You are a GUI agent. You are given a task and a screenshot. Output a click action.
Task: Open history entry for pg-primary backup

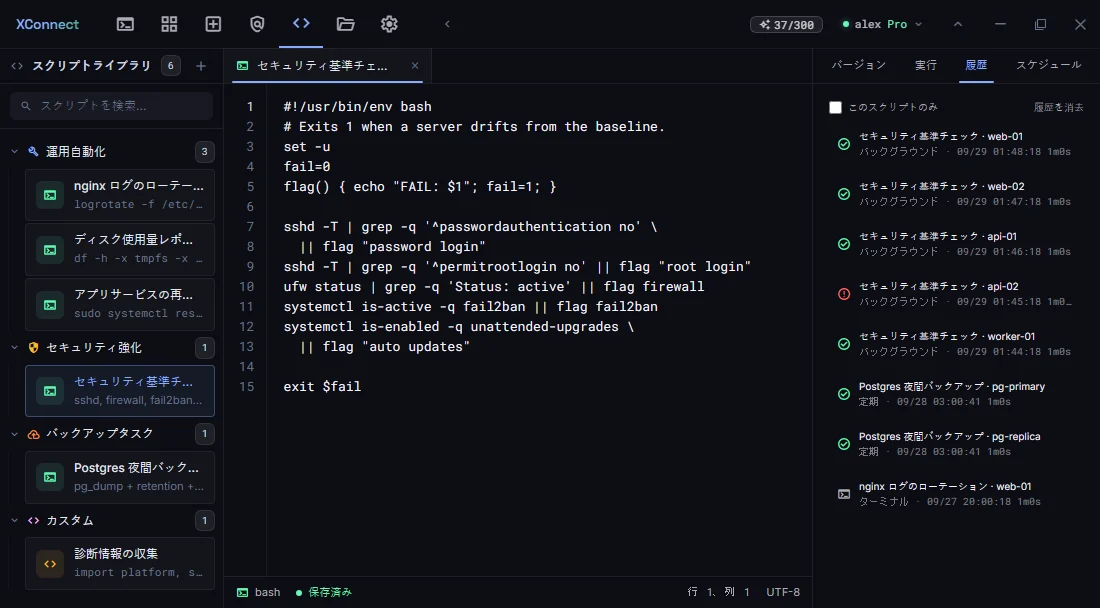tap(957, 393)
